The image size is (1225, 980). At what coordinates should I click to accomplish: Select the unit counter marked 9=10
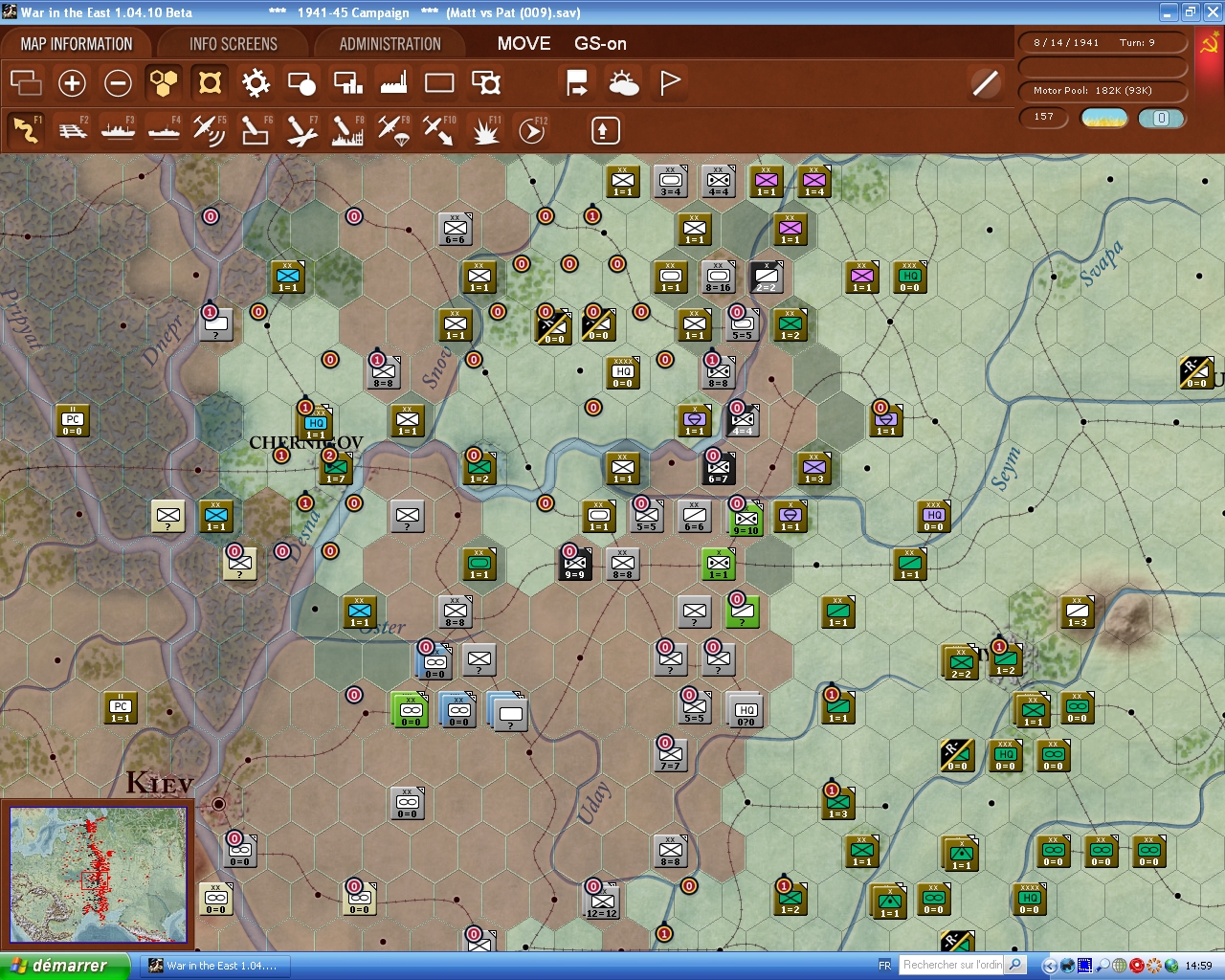click(746, 518)
